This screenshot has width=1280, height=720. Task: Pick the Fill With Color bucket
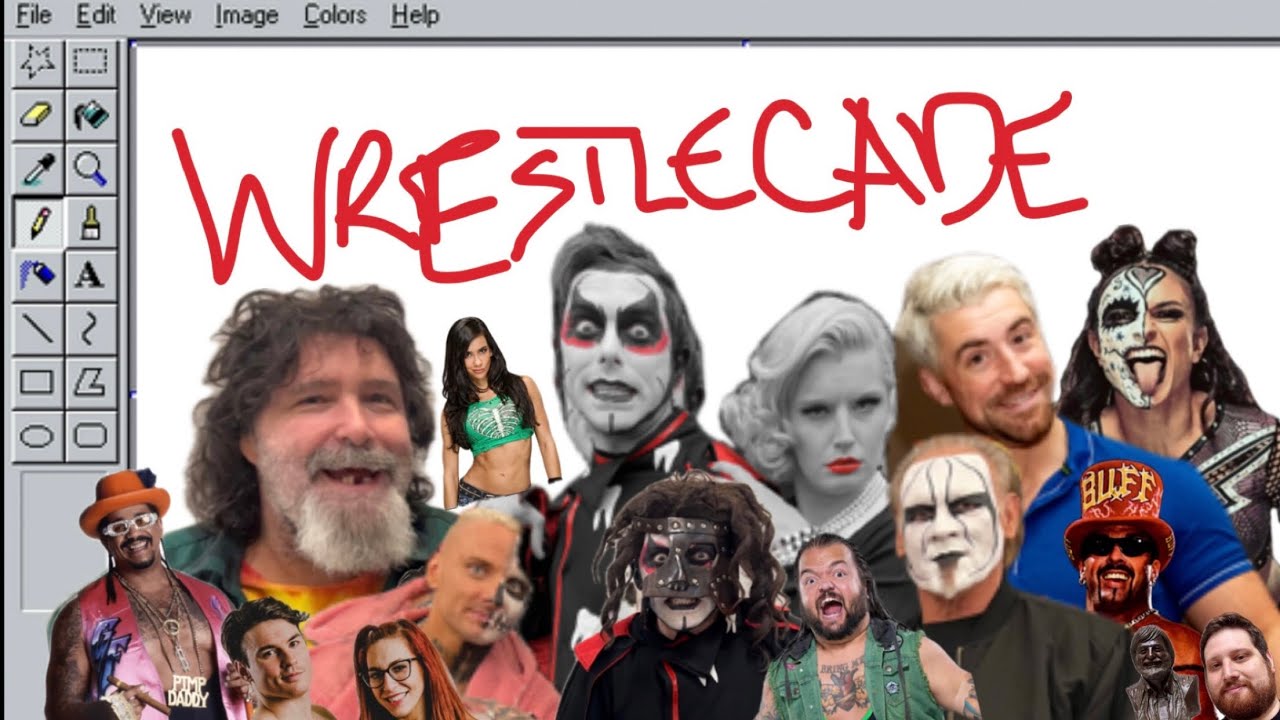pyautogui.click(x=91, y=115)
